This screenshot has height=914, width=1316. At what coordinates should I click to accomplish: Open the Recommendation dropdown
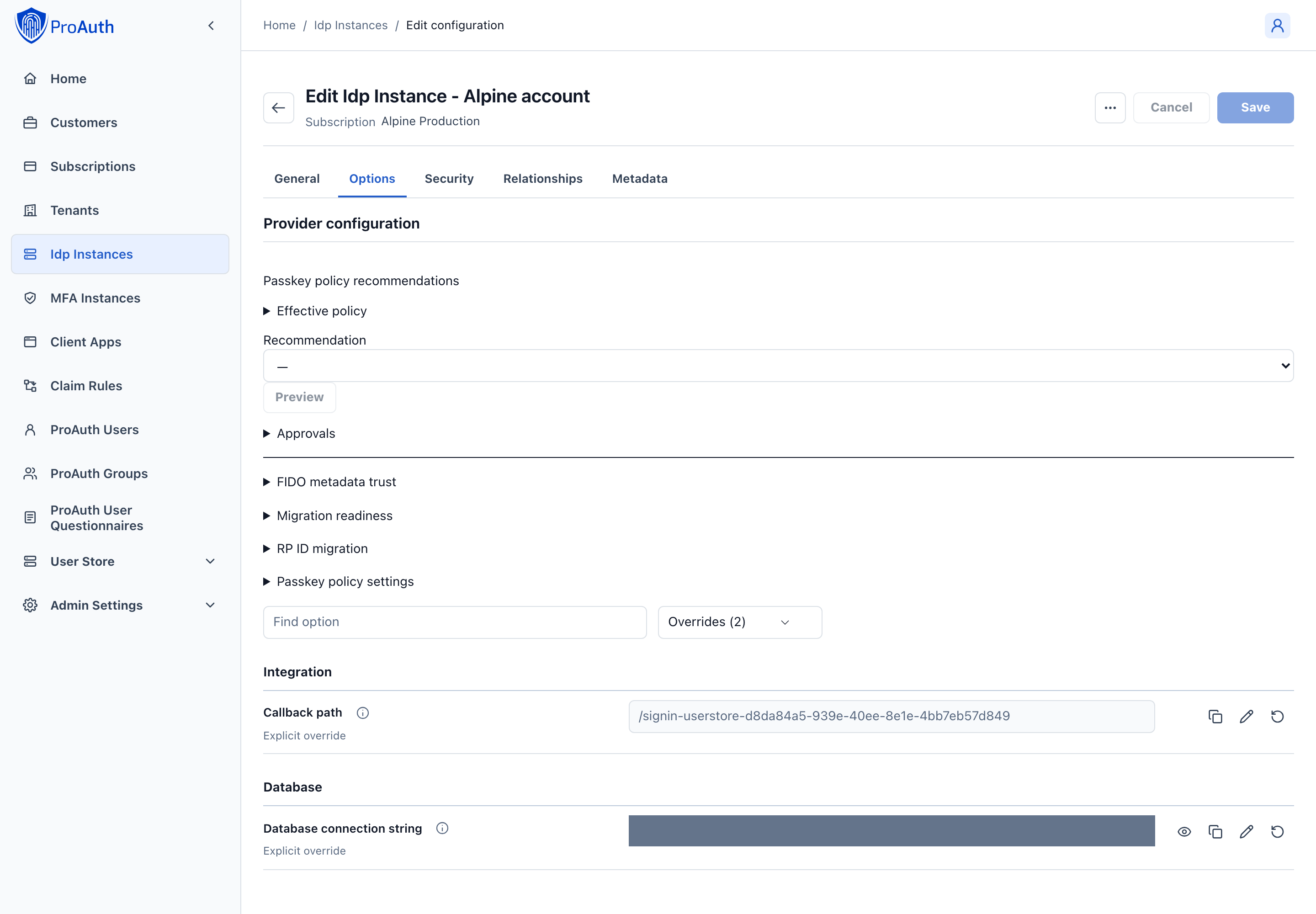click(x=778, y=366)
